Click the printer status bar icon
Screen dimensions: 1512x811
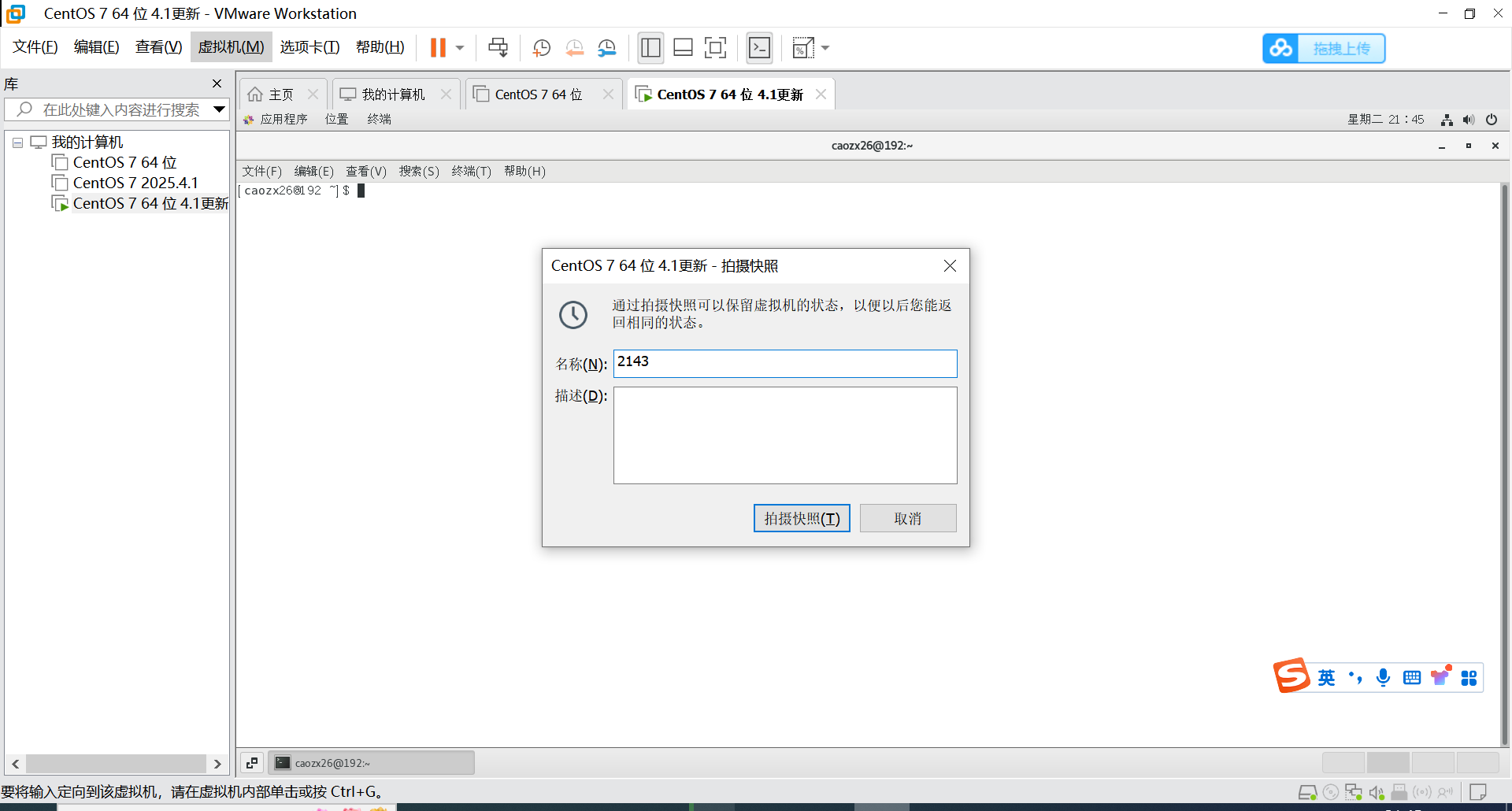pyautogui.click(x=1399, y=792)
